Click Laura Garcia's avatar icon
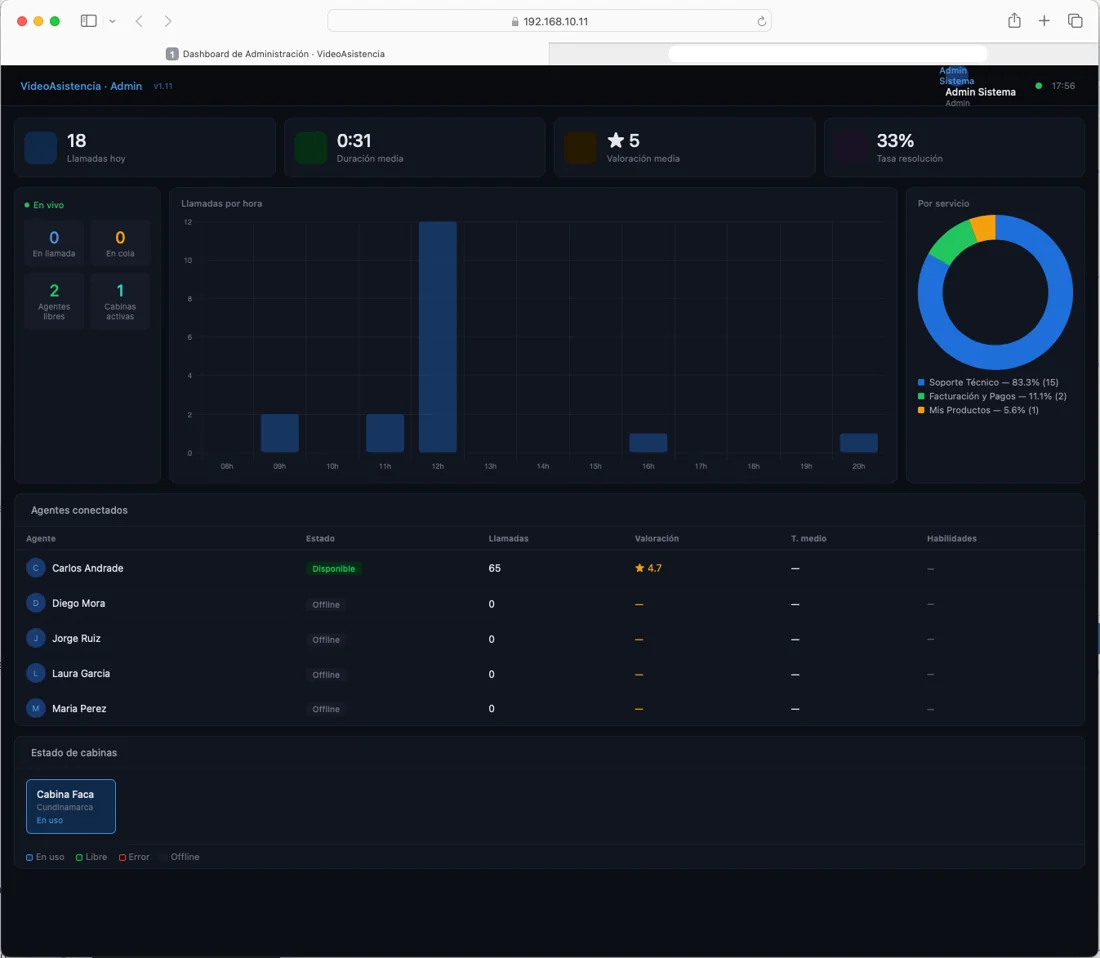Screen dimensions: 1100x958 pos(36,673)
